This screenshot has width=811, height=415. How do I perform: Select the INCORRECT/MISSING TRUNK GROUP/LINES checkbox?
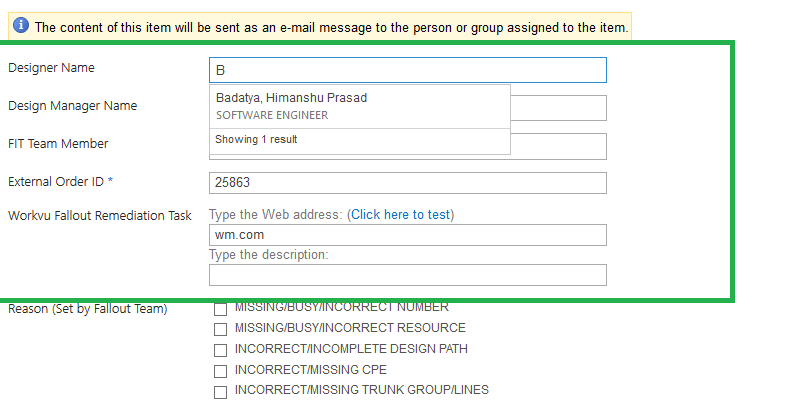point(220,391)
